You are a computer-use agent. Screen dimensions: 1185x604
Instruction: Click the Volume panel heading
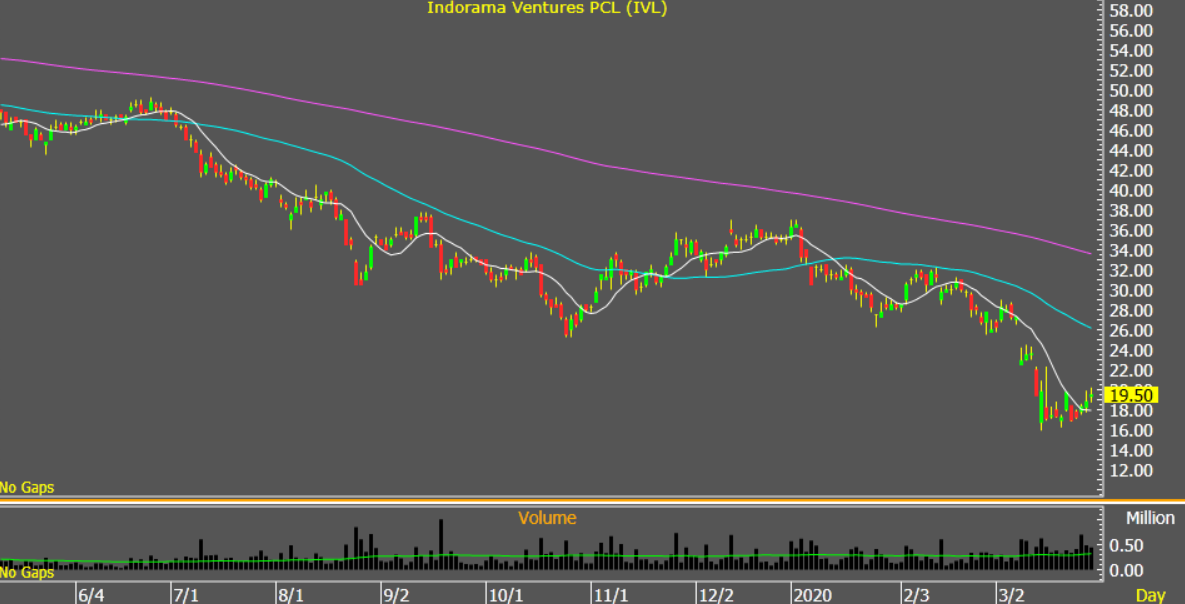coord(547,518)
